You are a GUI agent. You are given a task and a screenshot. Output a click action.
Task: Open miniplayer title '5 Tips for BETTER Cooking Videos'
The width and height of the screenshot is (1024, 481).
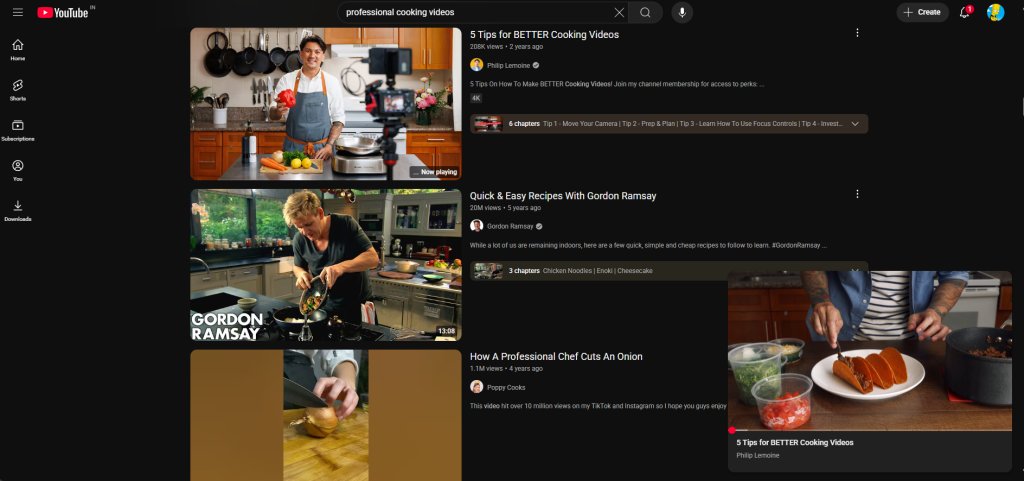[795, 442]
